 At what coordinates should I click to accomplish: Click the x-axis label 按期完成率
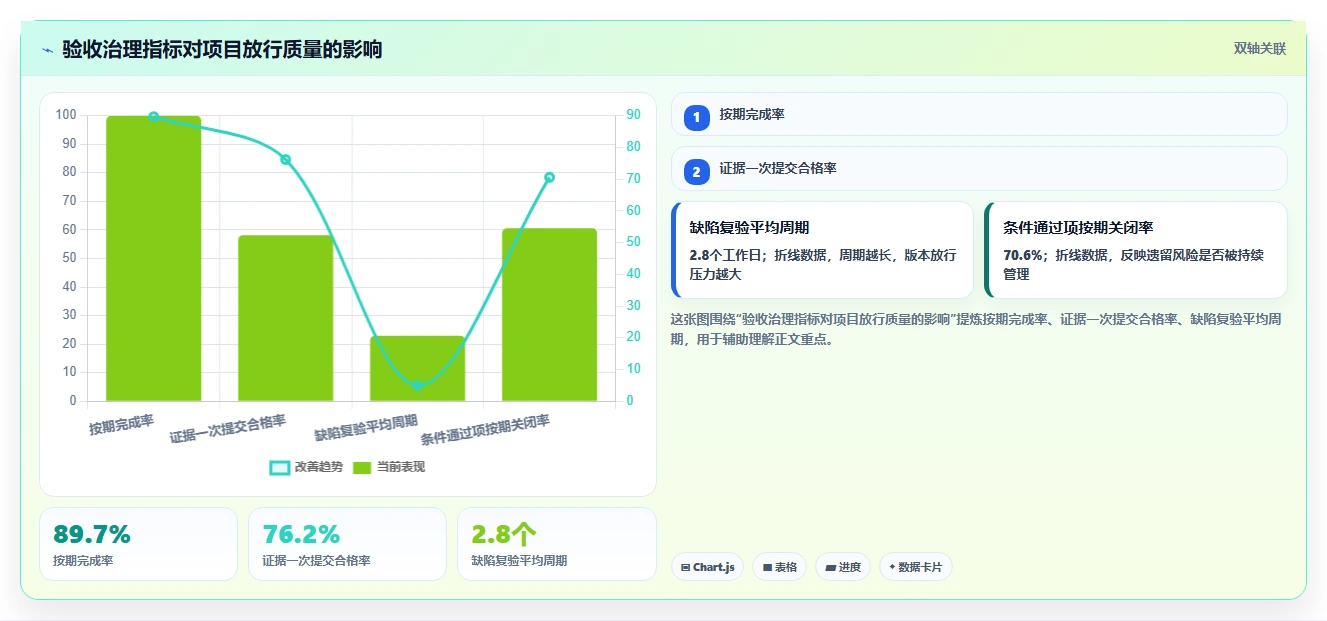coord(122,426)
